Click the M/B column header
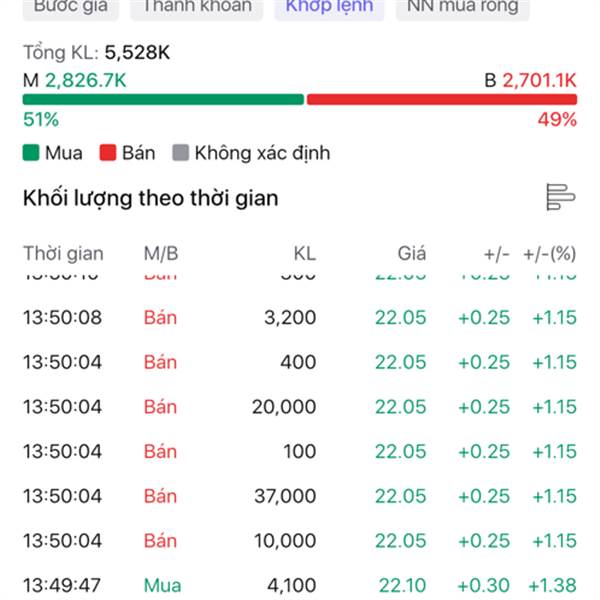The height and width of the screenshot is (600, 600). [x=161, y=253]
